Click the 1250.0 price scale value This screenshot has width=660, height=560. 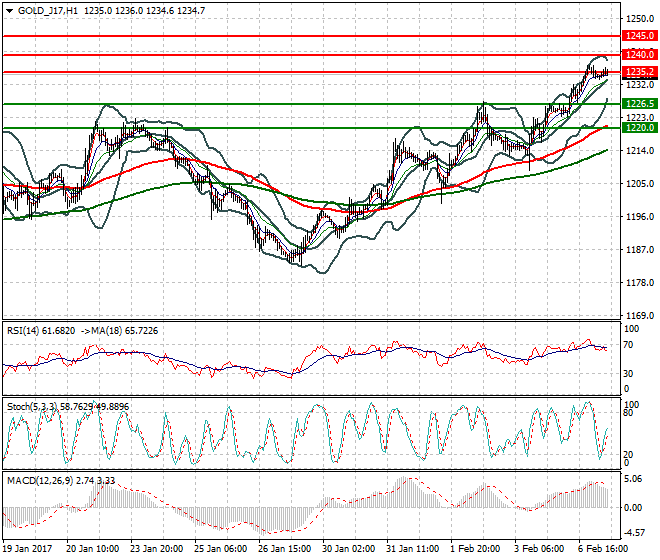[640, 19]
